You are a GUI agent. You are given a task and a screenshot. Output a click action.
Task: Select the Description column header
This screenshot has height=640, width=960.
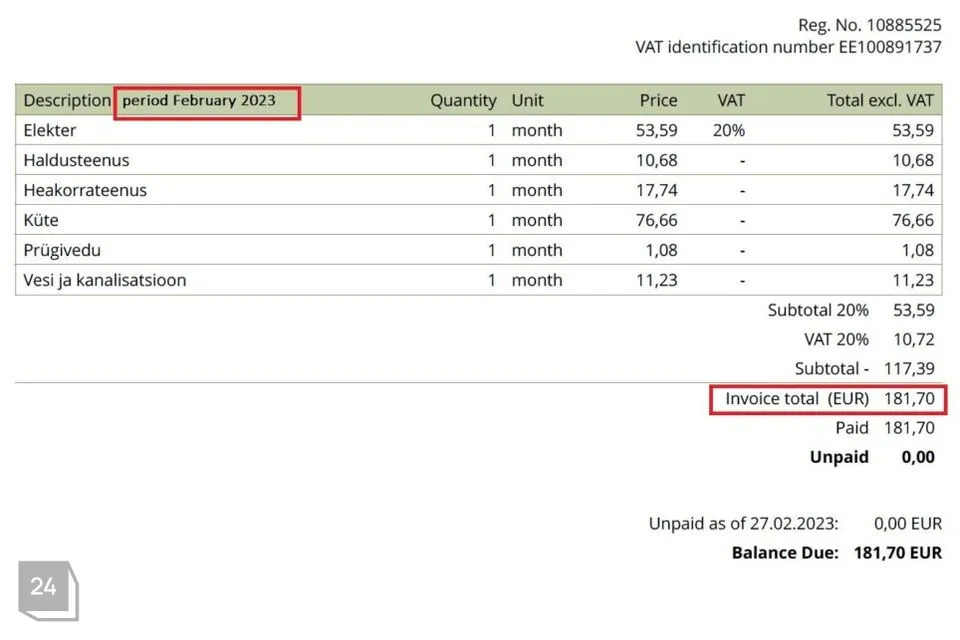(x=66, y=100)
